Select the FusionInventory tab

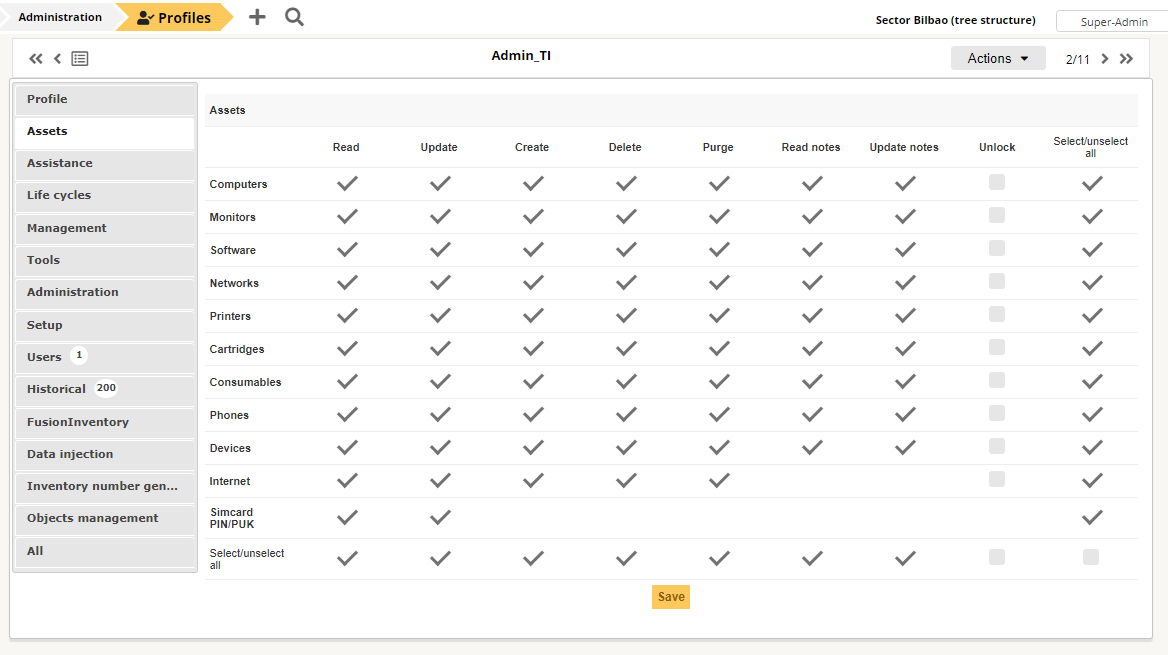click(104, 421)
